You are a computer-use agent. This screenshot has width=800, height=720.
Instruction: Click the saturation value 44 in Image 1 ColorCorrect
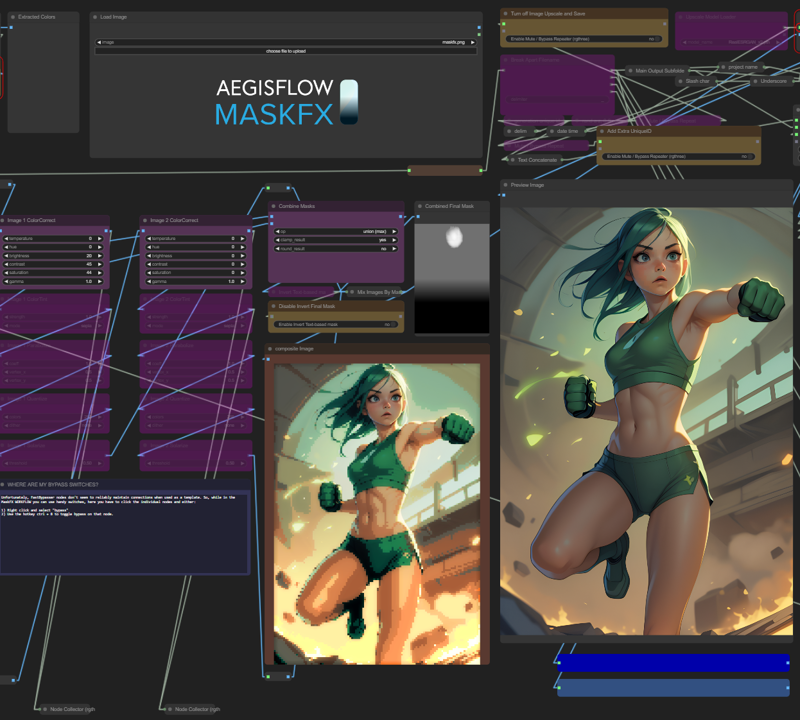pos(89,273)
